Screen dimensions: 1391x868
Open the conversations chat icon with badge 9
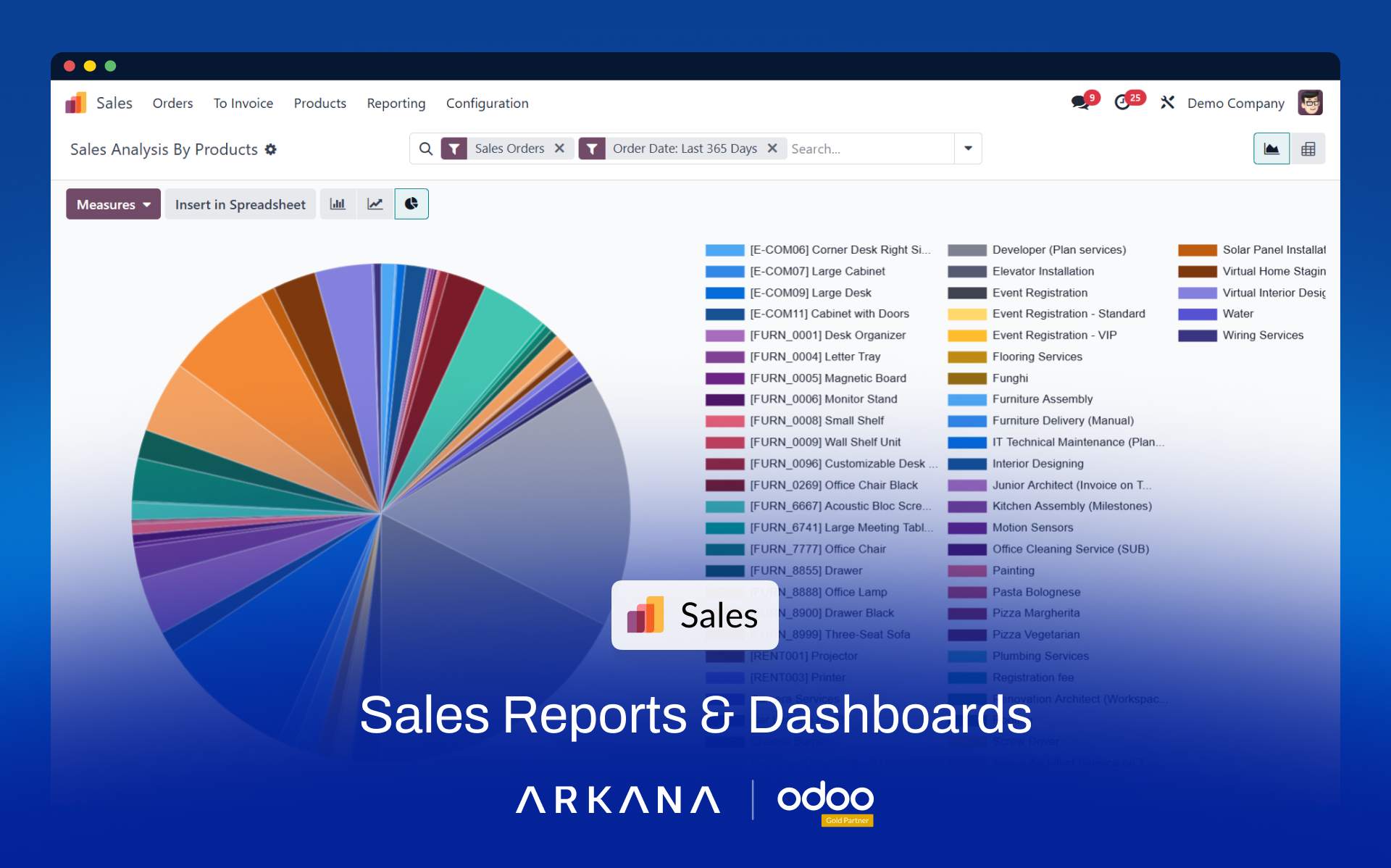(x=1085, y=101)
